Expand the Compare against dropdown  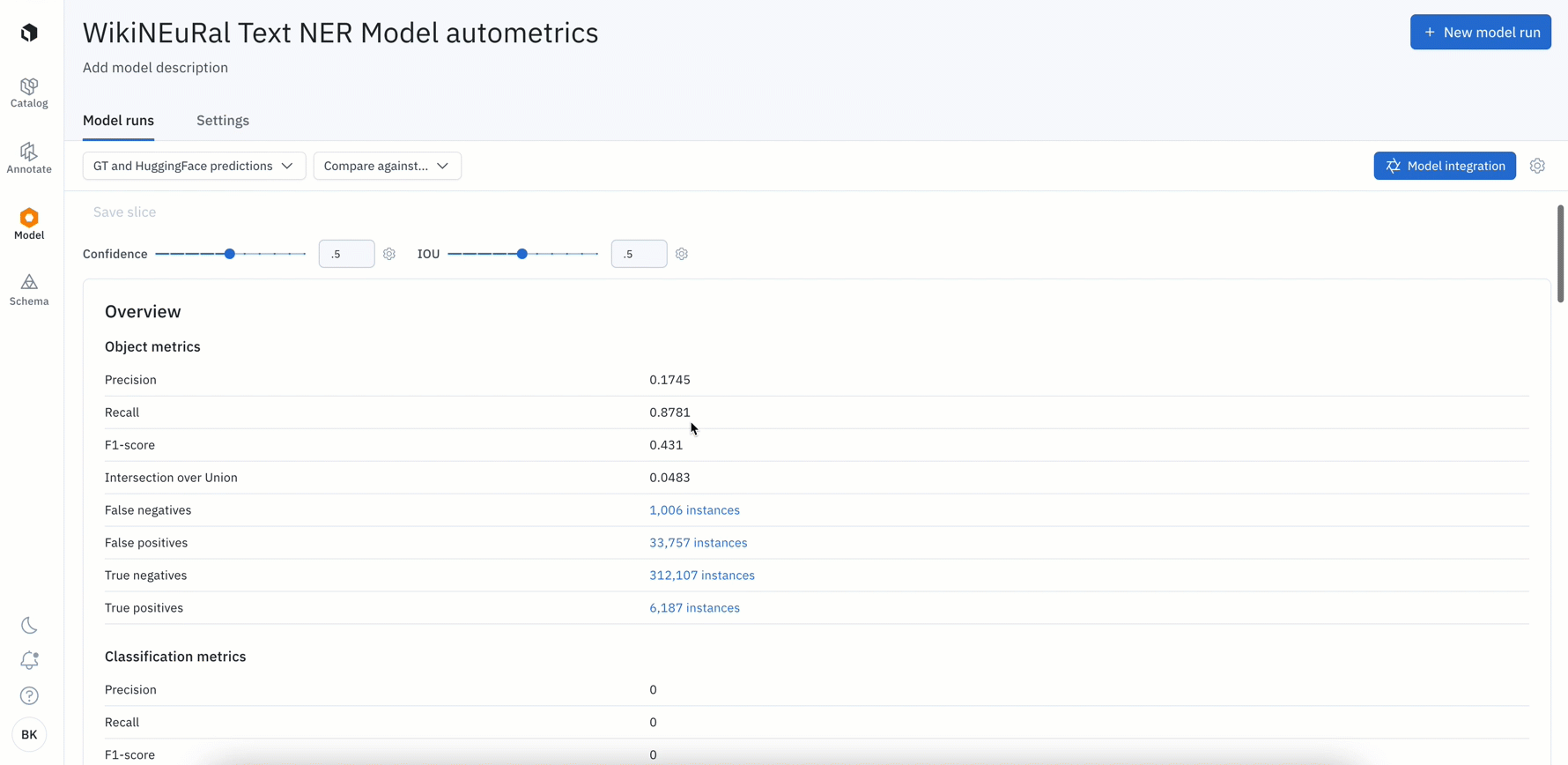(387, 166)
